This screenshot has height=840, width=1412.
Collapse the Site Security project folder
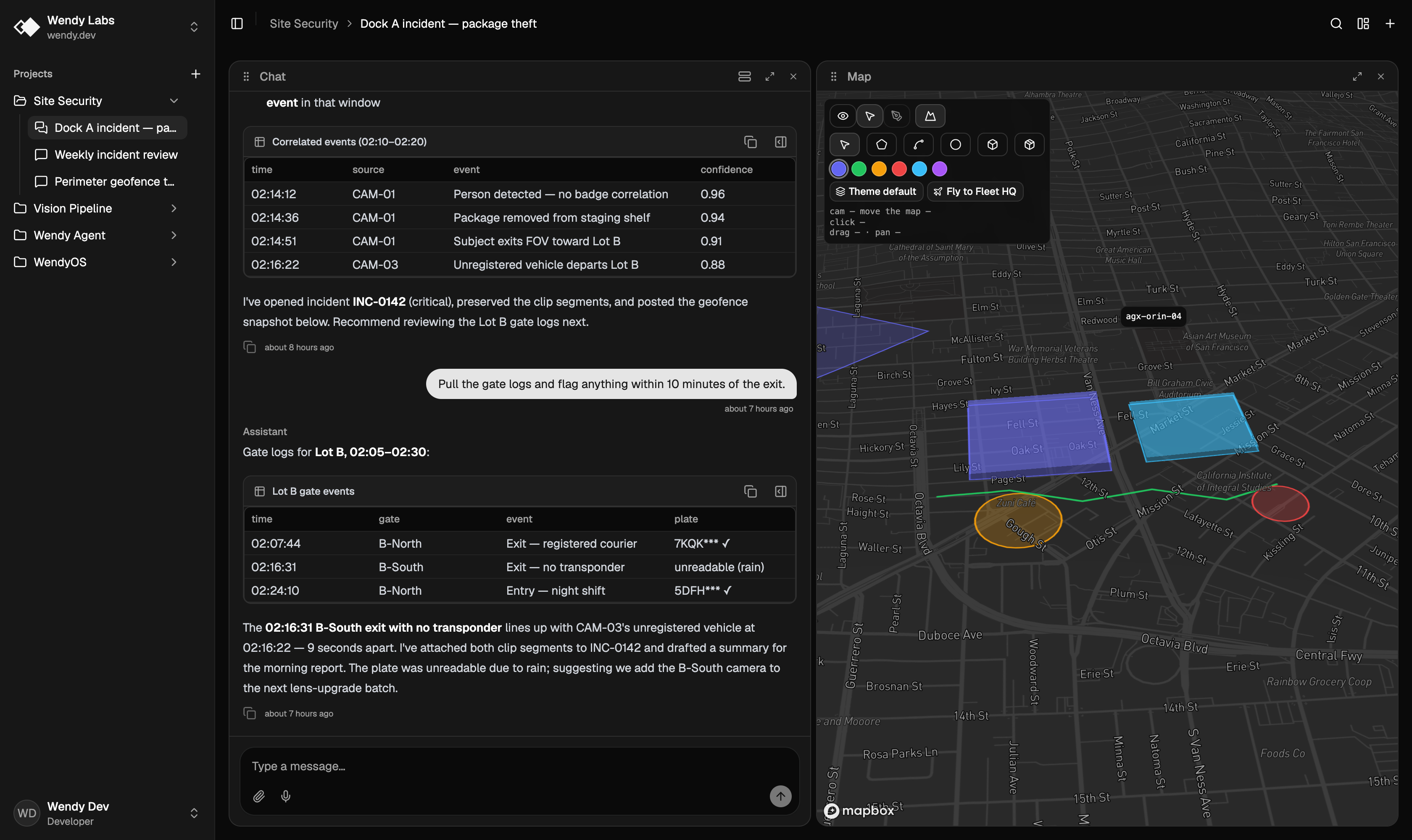coord(173,101)
